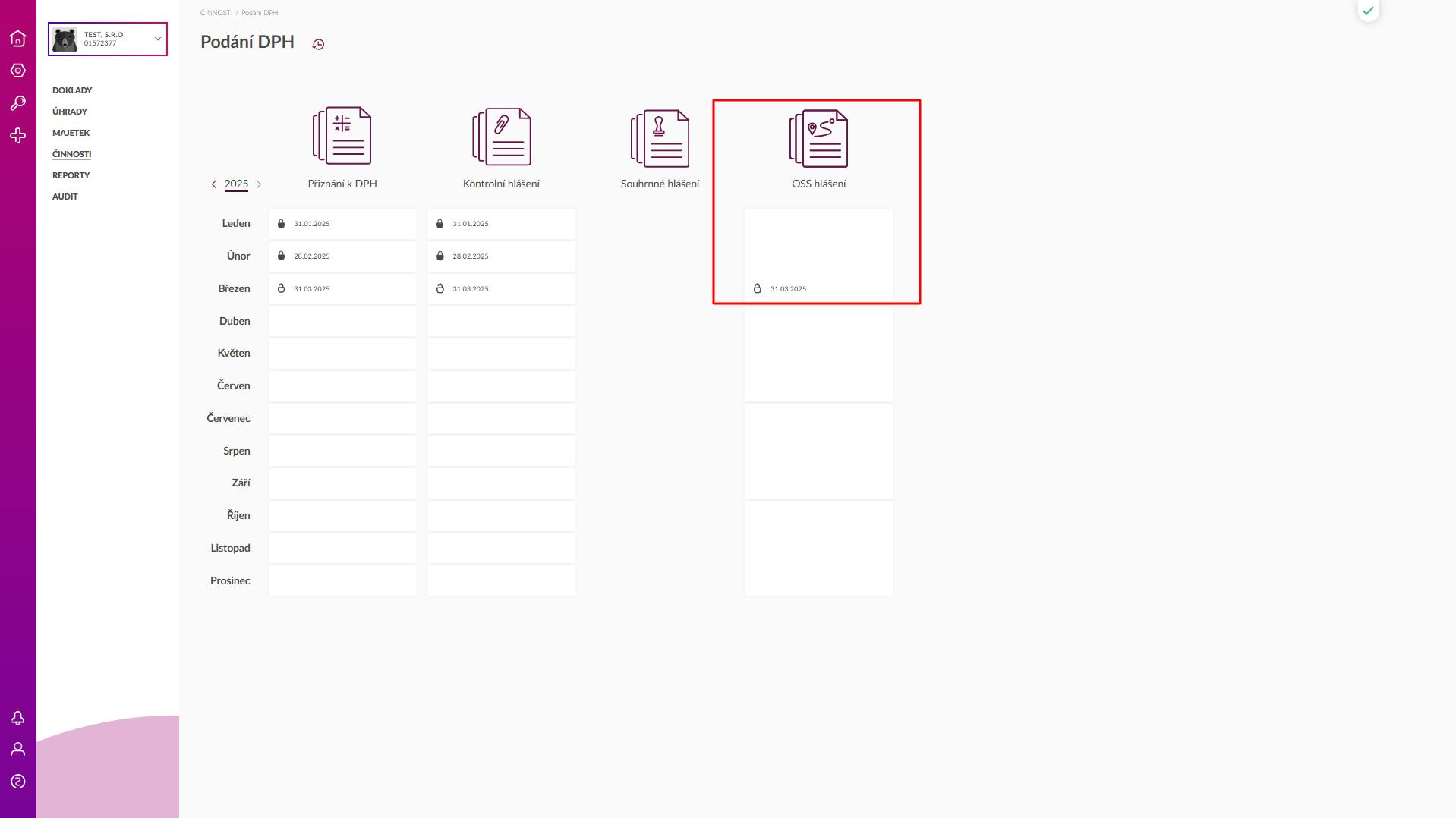The height and width of the screenshot is (818, 1456).
Task: Open the AUDIT menu
Action: 65,197
